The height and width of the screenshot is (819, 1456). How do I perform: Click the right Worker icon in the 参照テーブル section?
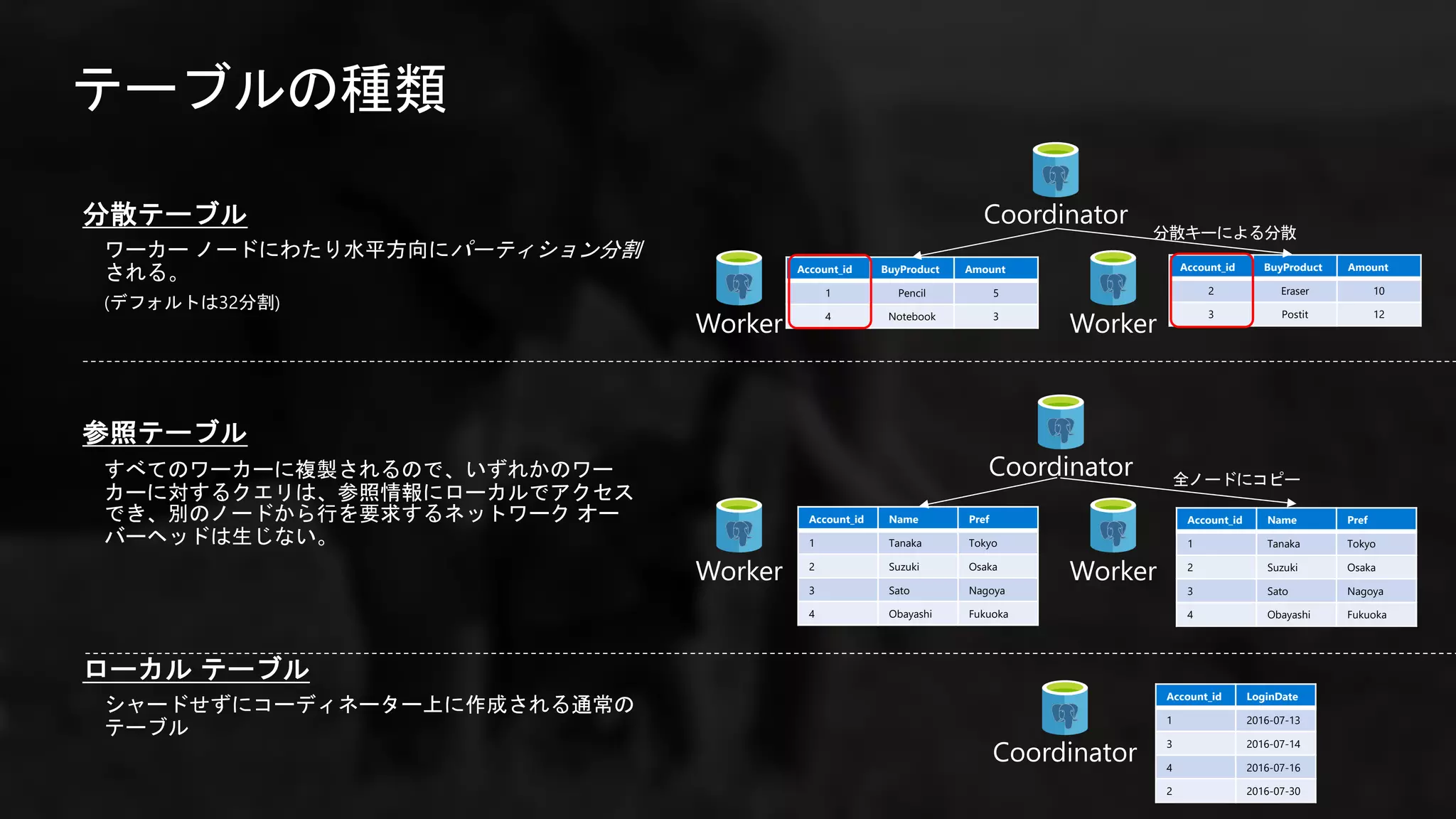pos(1113,525)
